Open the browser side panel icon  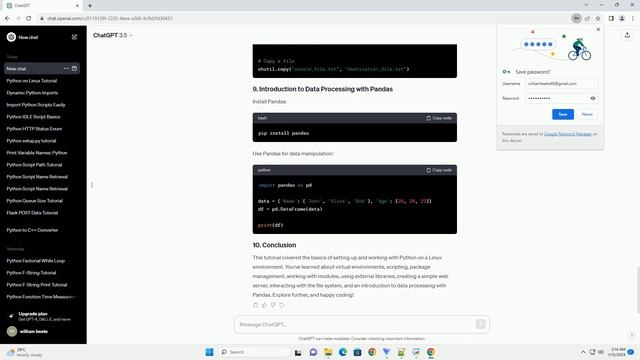[611, 18]
